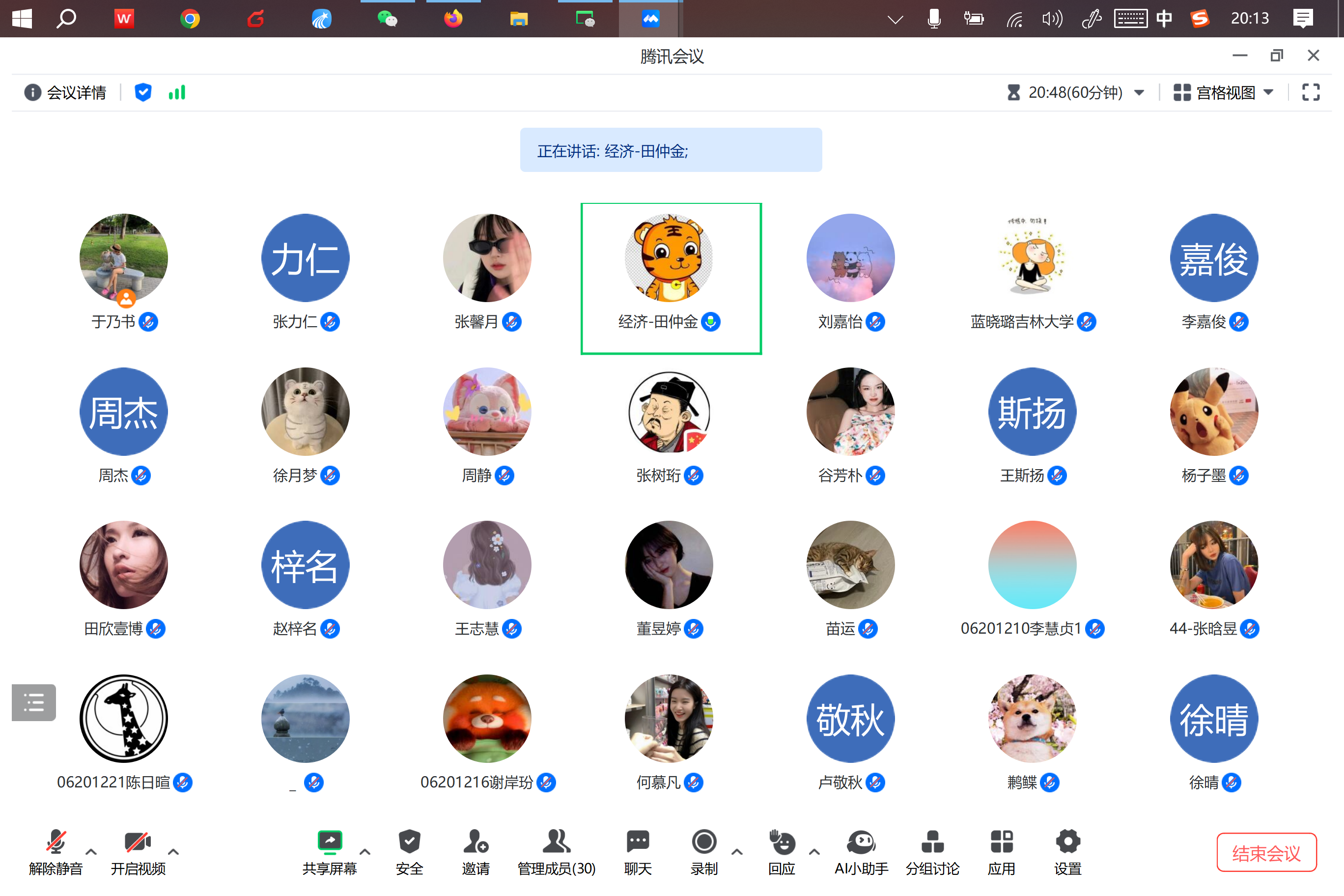Open WeChat from the taskbar
Image resolution: width=1344 pixels, height=896 pixels.
(x=387, y=19)
